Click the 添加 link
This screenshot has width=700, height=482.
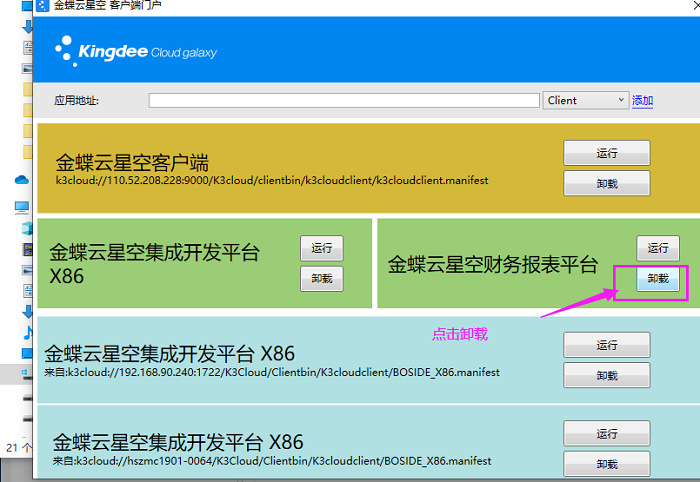(642, 100)
